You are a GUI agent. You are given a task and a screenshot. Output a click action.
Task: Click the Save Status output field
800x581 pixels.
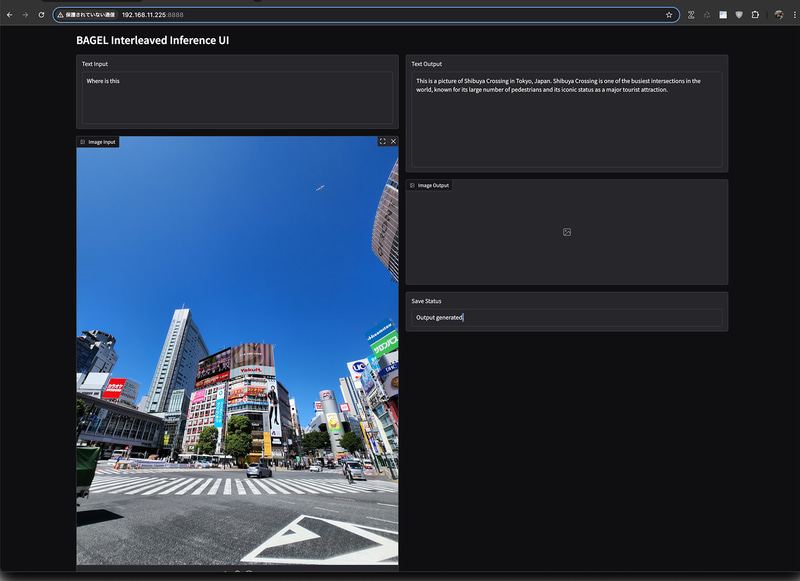coord(565,317)
